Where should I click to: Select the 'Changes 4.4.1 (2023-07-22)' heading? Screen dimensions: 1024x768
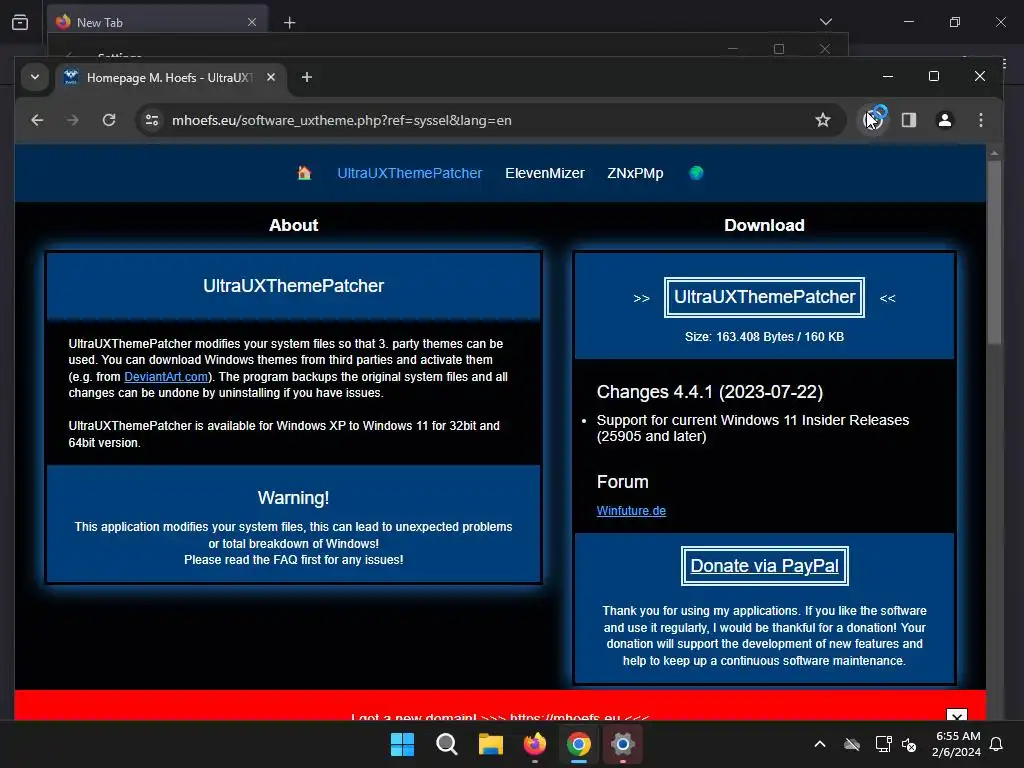[709, 392]
